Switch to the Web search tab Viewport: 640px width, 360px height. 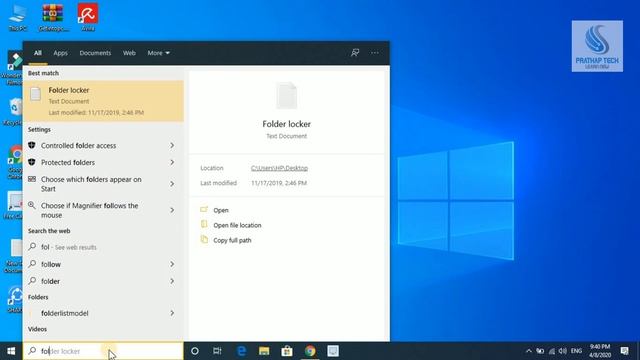(x=129, y=53)
